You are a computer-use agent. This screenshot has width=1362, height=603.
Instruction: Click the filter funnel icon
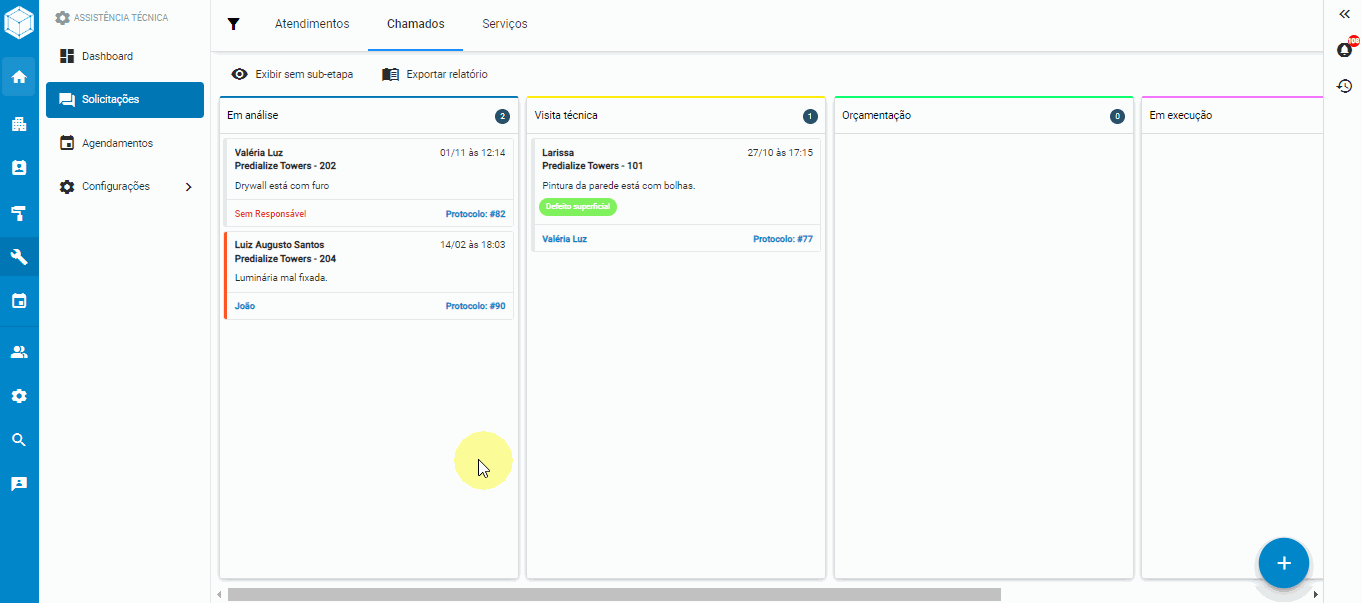234,24
